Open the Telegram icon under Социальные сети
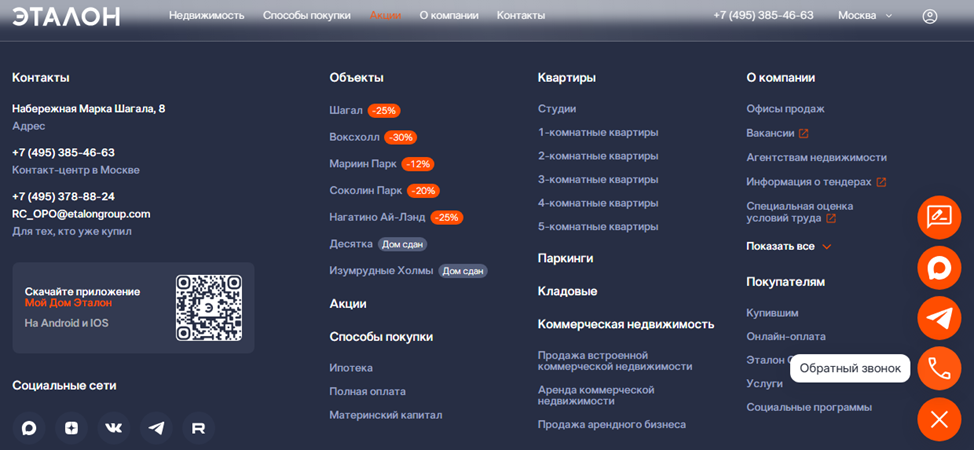Image resolution: width=974 pixels, height=450 pixels. pos(157,428)
